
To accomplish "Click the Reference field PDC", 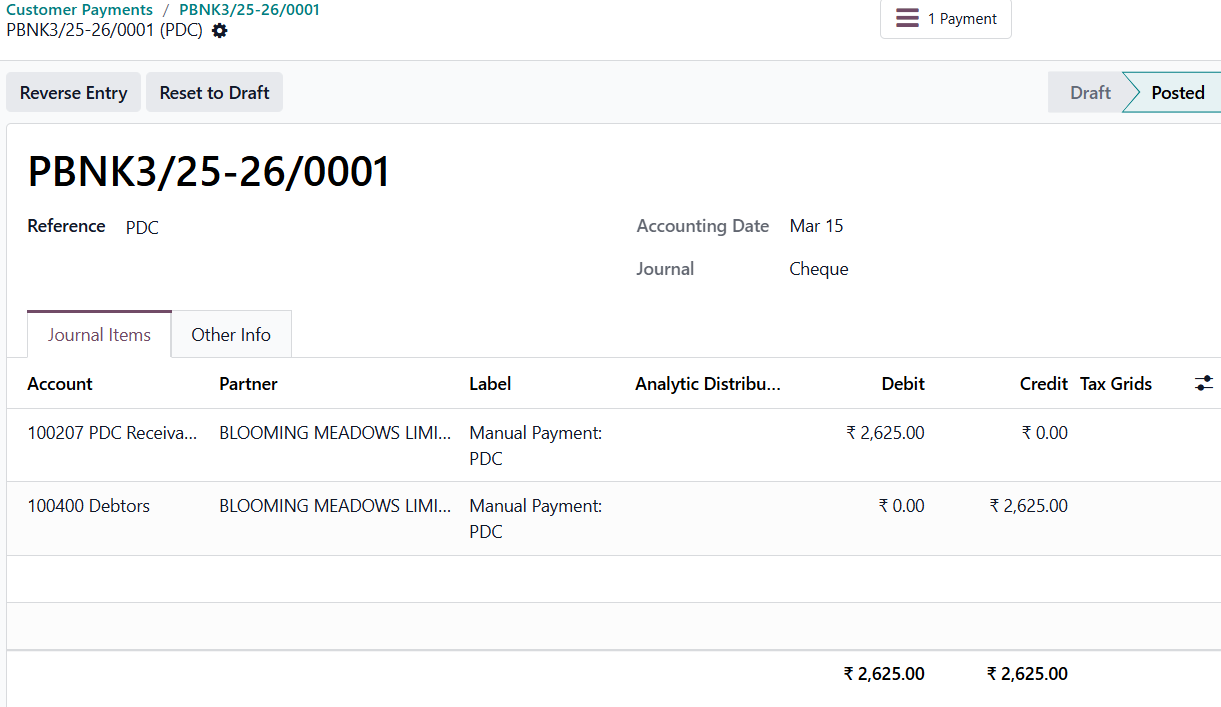I will [142, 228].
